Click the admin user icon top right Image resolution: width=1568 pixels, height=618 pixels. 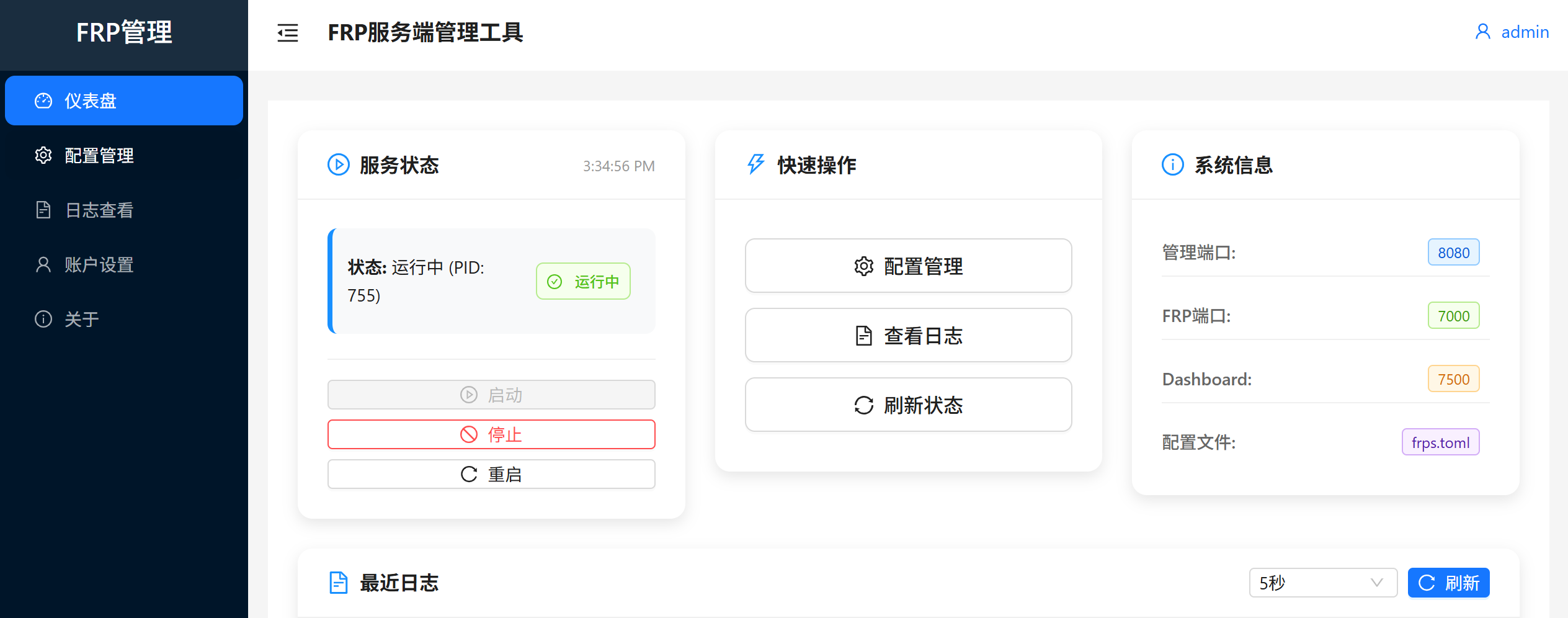click(x=1482, y=31)
